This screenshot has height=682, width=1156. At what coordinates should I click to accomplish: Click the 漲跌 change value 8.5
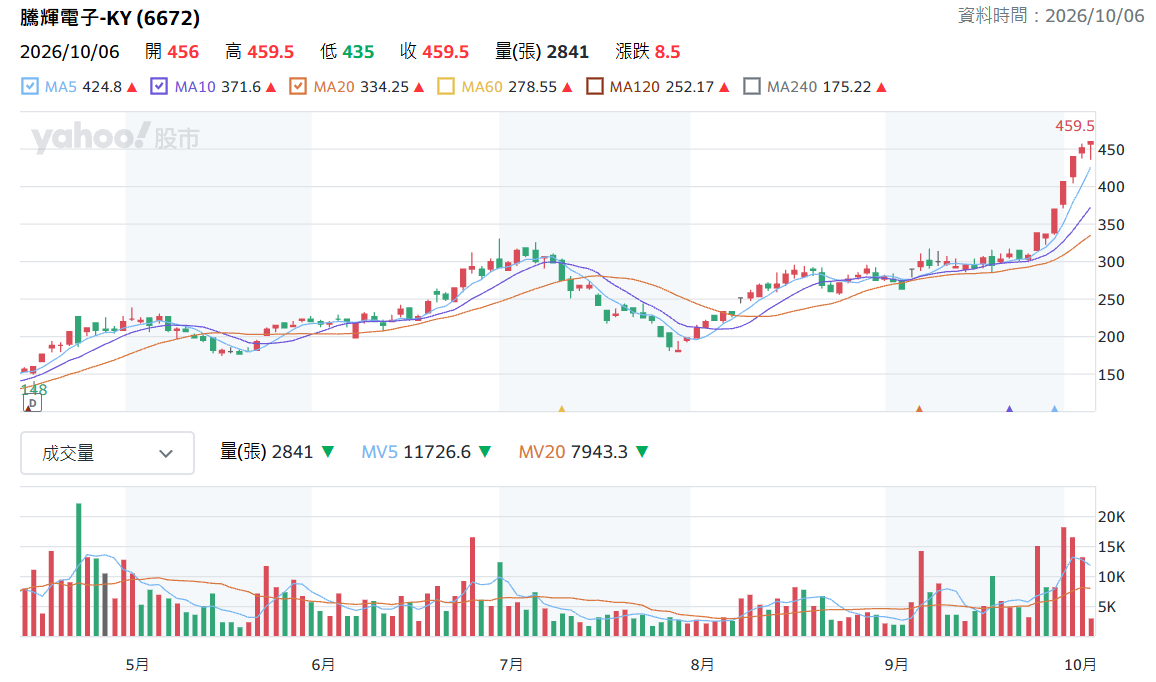[x=667, y=52]
